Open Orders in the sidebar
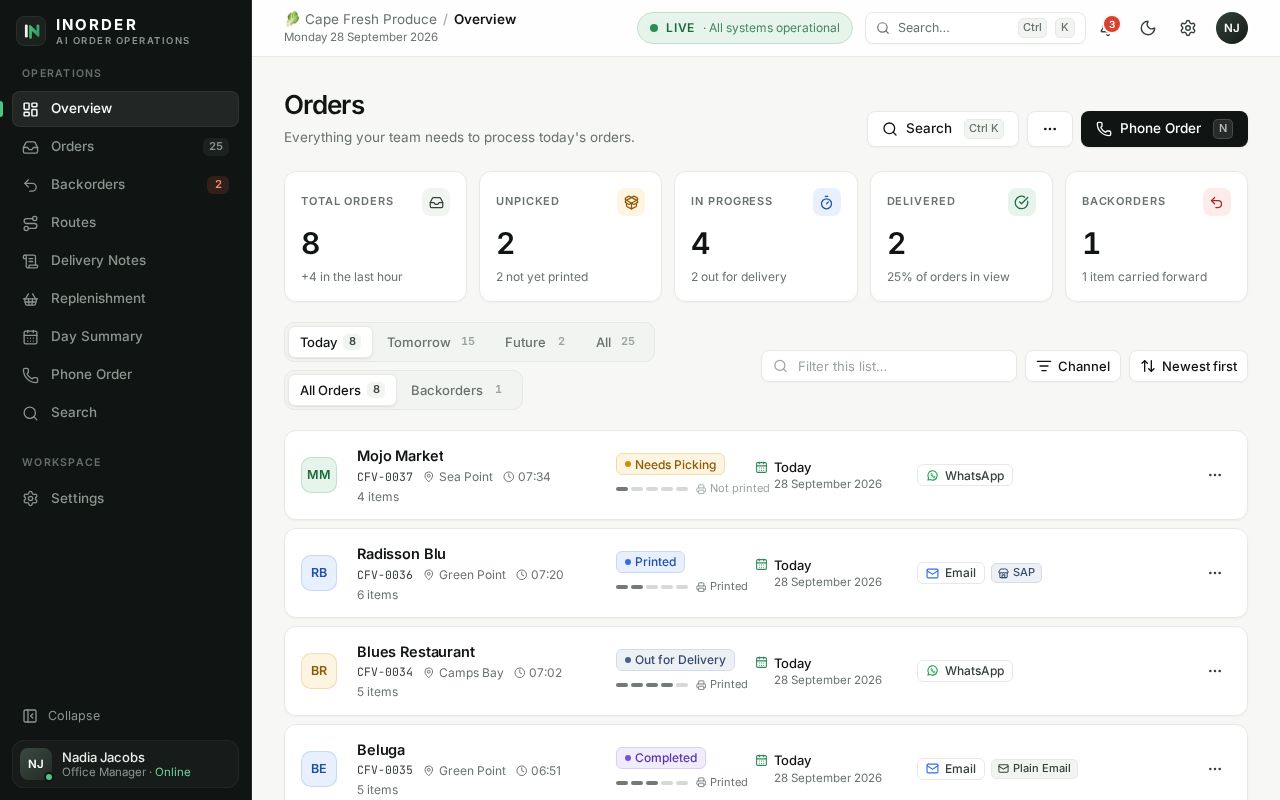The width and height of the screenshot is (1280, 800). (125, 147)
